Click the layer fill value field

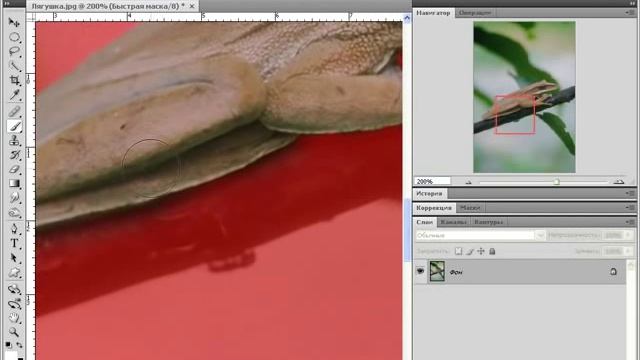[x=613, y=251]
